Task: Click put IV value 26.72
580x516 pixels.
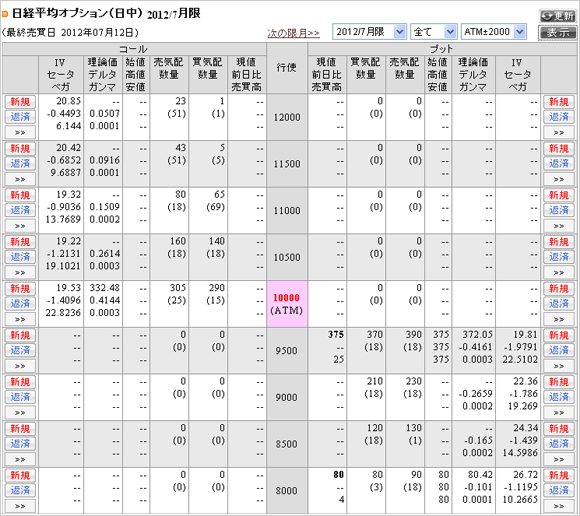Action: pos(525,475)
